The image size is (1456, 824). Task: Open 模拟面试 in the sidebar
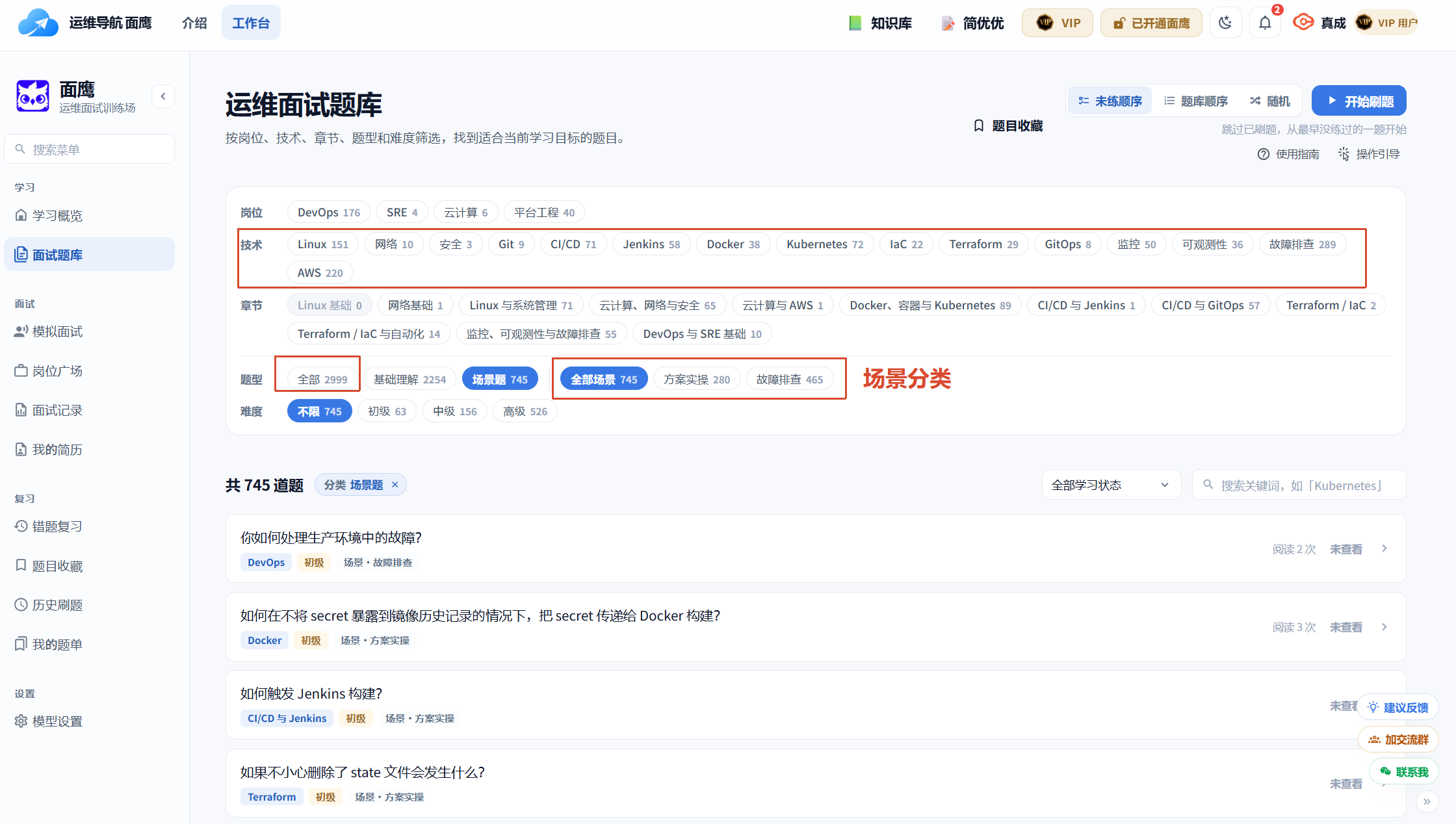point(89,331)
